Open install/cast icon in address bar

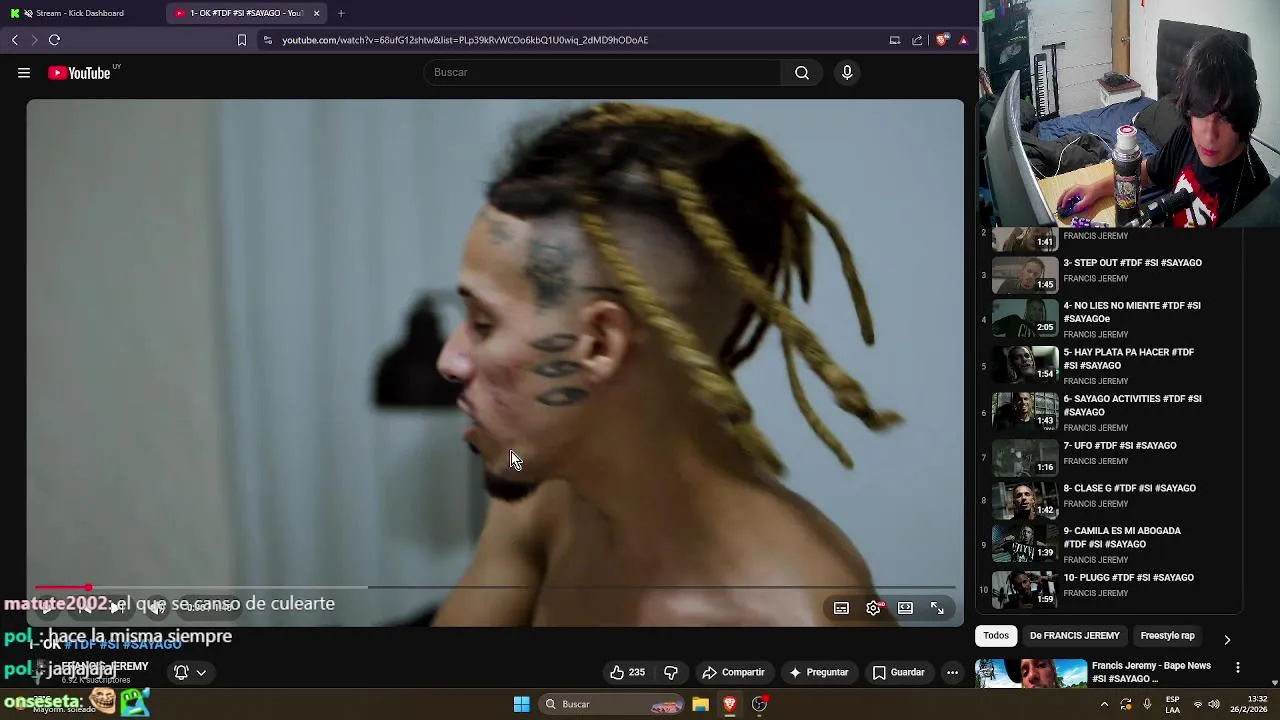click(x=895, y=40)
